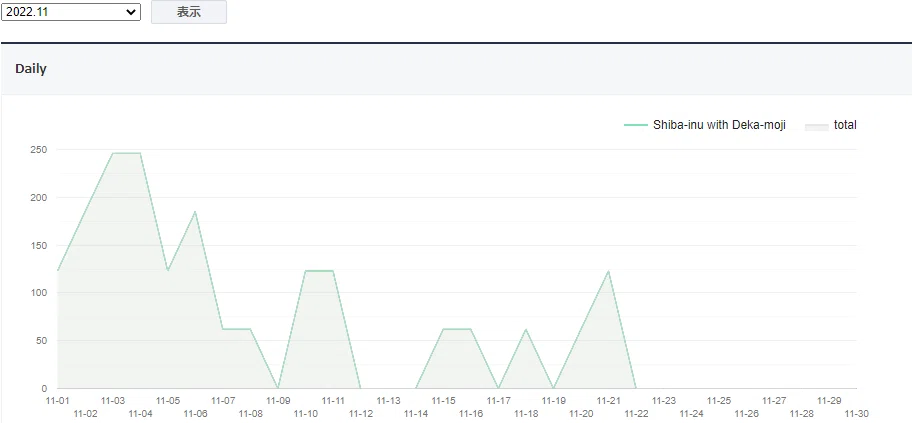The width and height of the screenshot is (912, 423).
Task: Click the gray total legend swatch
Action: tap(817, 127)
